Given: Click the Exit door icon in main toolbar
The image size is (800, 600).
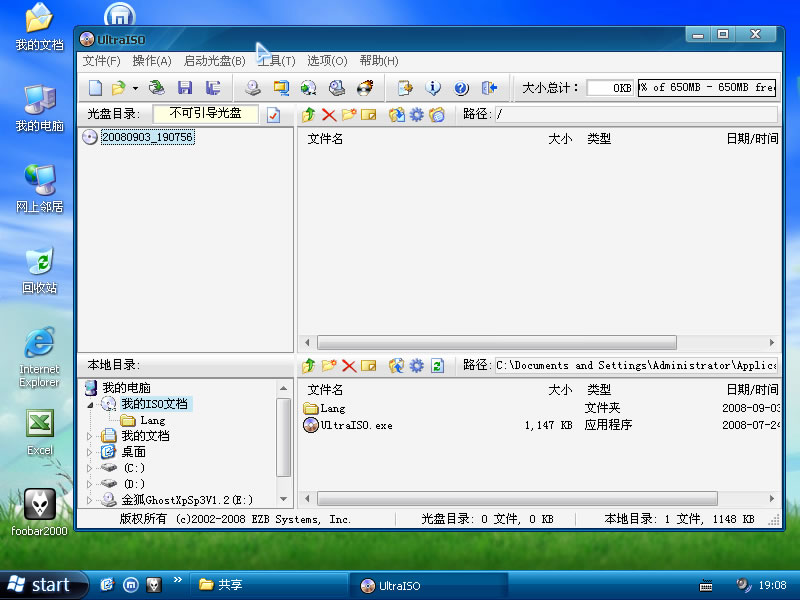Looking at the screenshot, I should click(489, 88).
